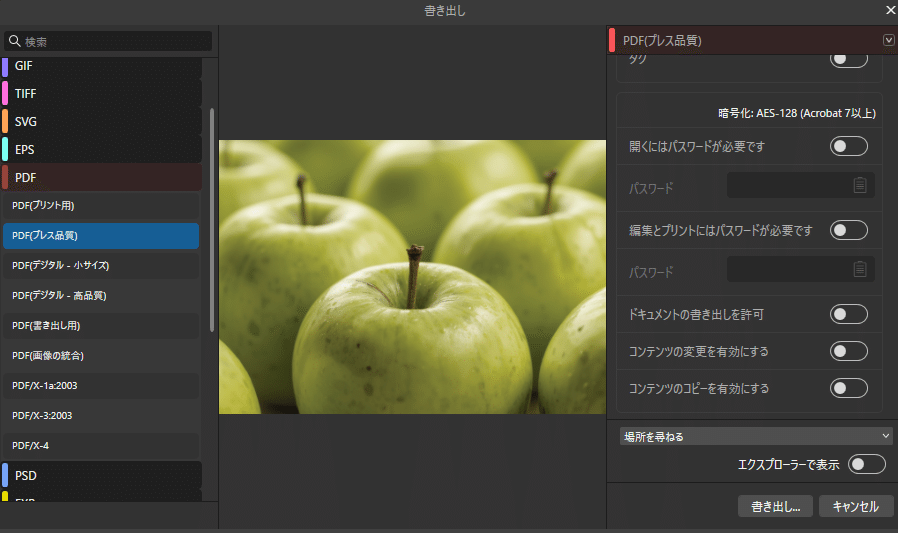Screen dimensions: 898x533
Task: Select the SVG format
Action: [x=102, y=121]
